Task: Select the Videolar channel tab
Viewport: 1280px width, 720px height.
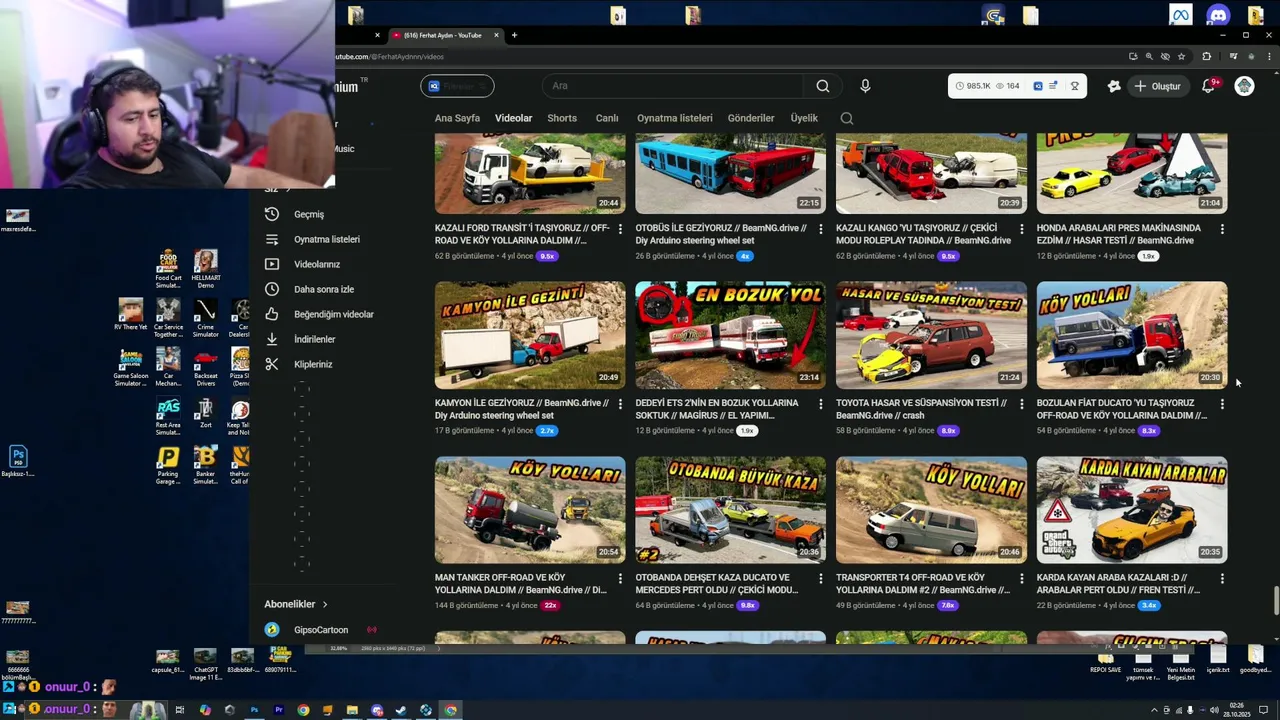Action: pyautogui.click(x=513, y=118)
